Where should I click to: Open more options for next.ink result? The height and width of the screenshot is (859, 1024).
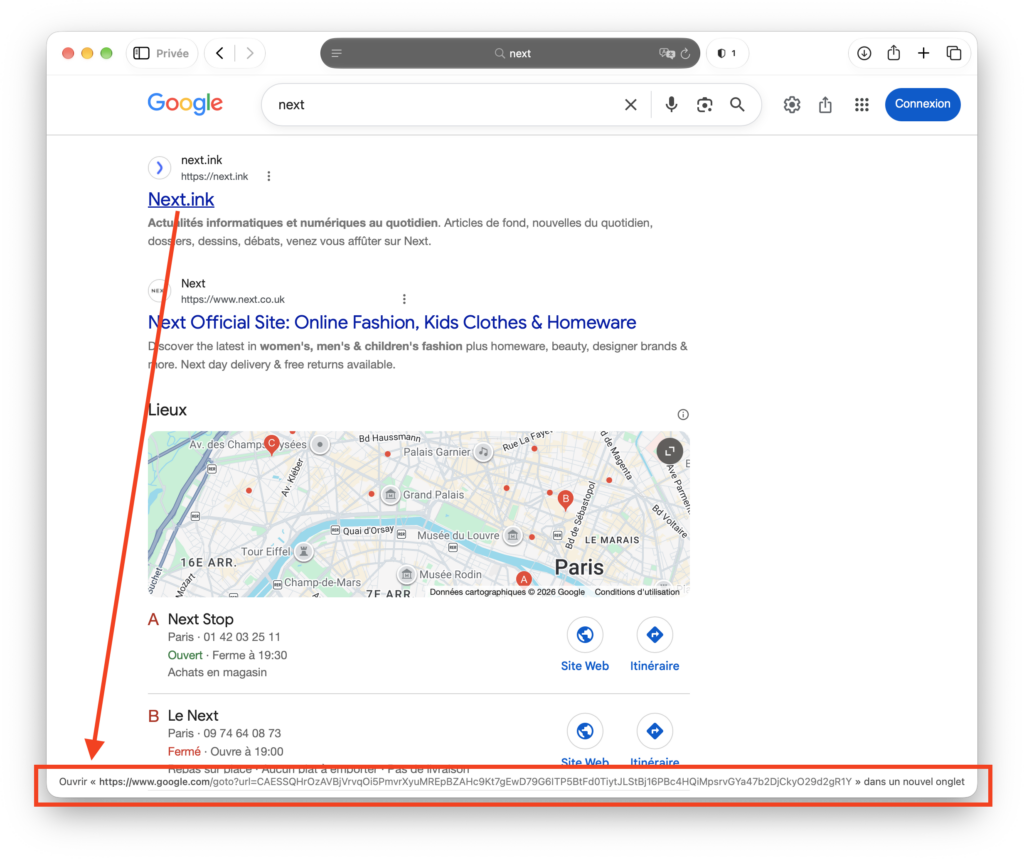click(x=268, y=176)
